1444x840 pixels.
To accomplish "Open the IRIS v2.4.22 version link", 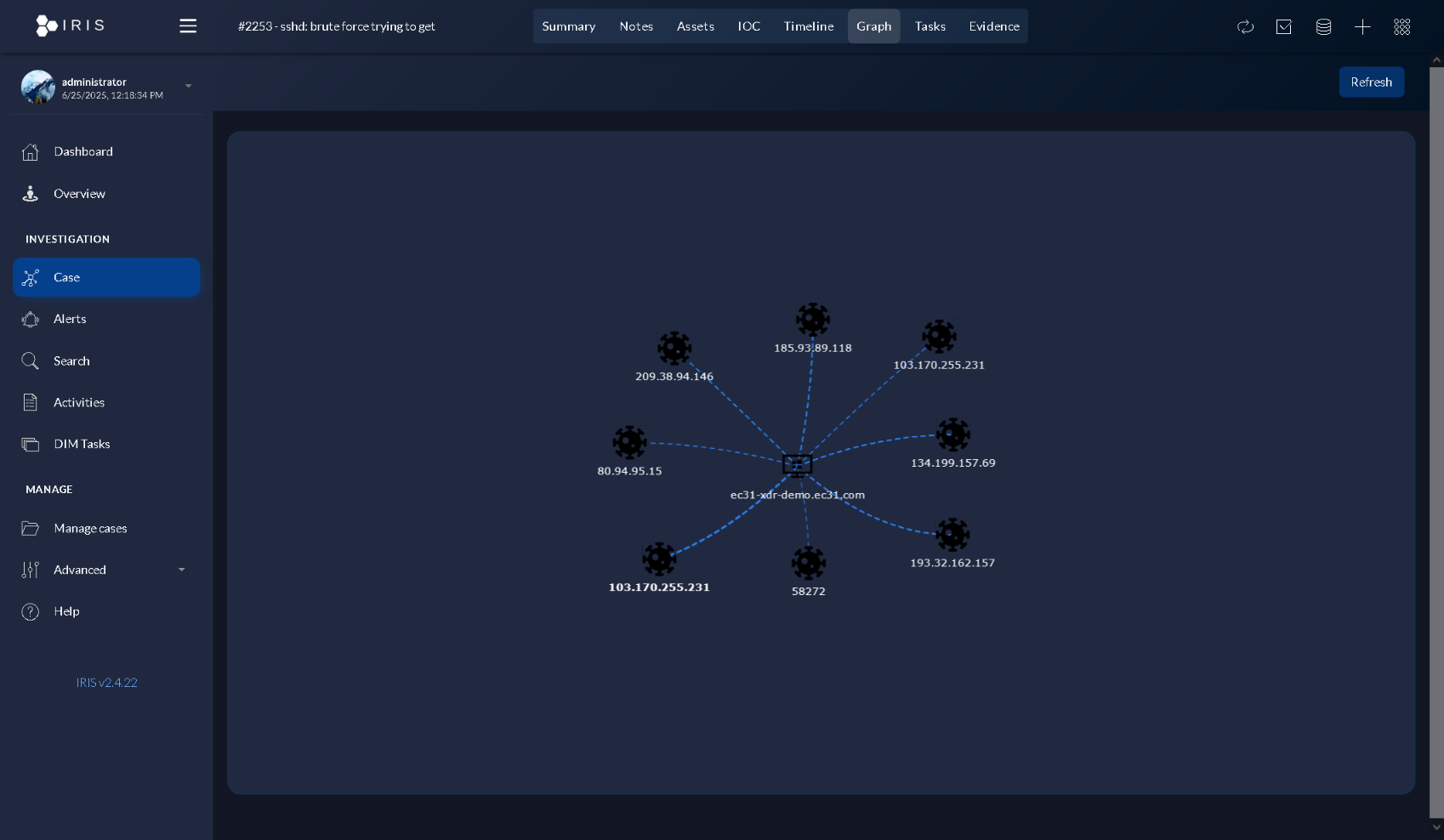I will [x=107, y=683].
